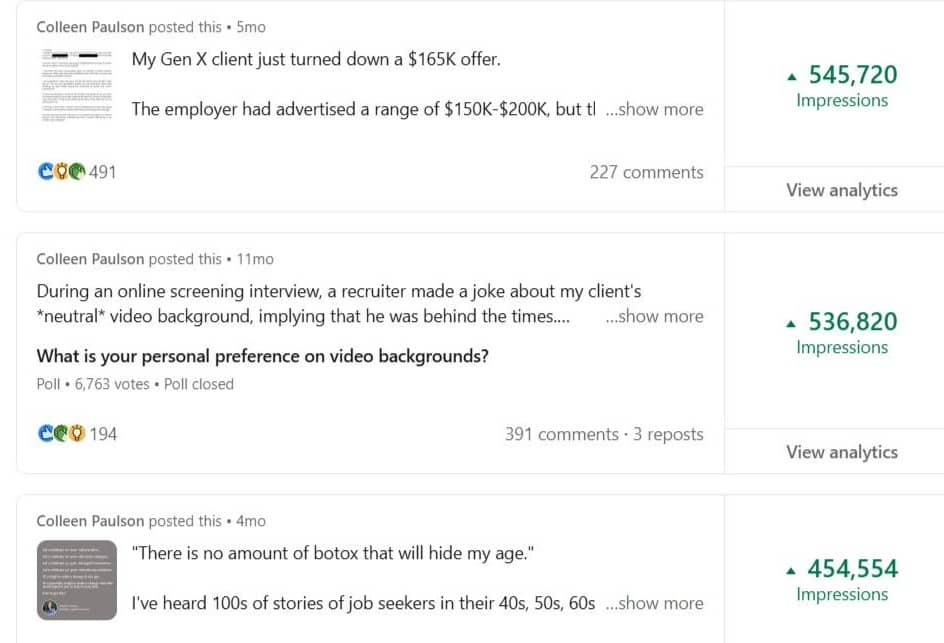Expand "show more" on the $165K offer post
Screen dimensions: 944x643
click(x=654, y=110)
